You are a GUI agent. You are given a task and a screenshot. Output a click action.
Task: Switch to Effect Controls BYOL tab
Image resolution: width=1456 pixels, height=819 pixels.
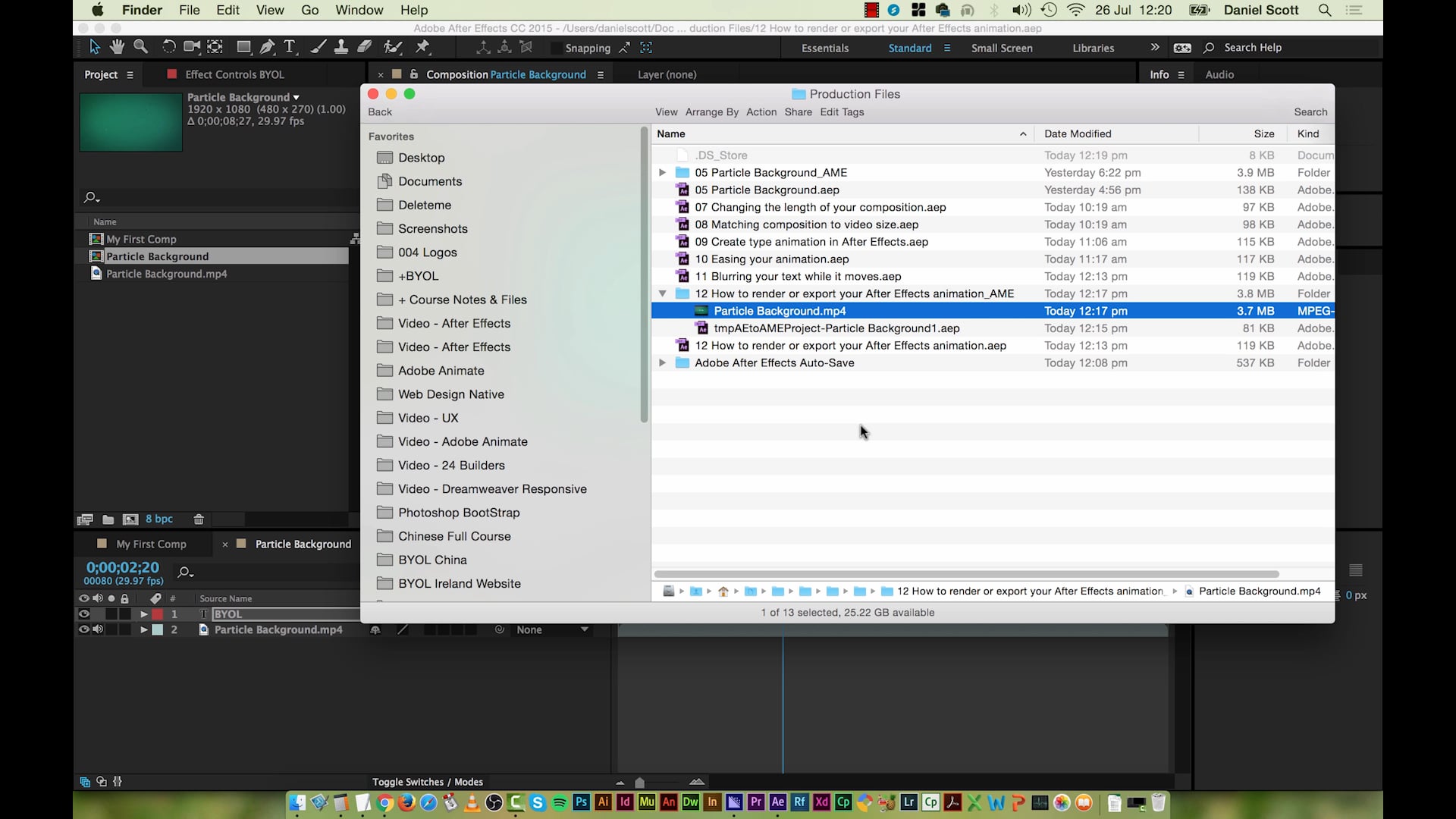[235, 74]
